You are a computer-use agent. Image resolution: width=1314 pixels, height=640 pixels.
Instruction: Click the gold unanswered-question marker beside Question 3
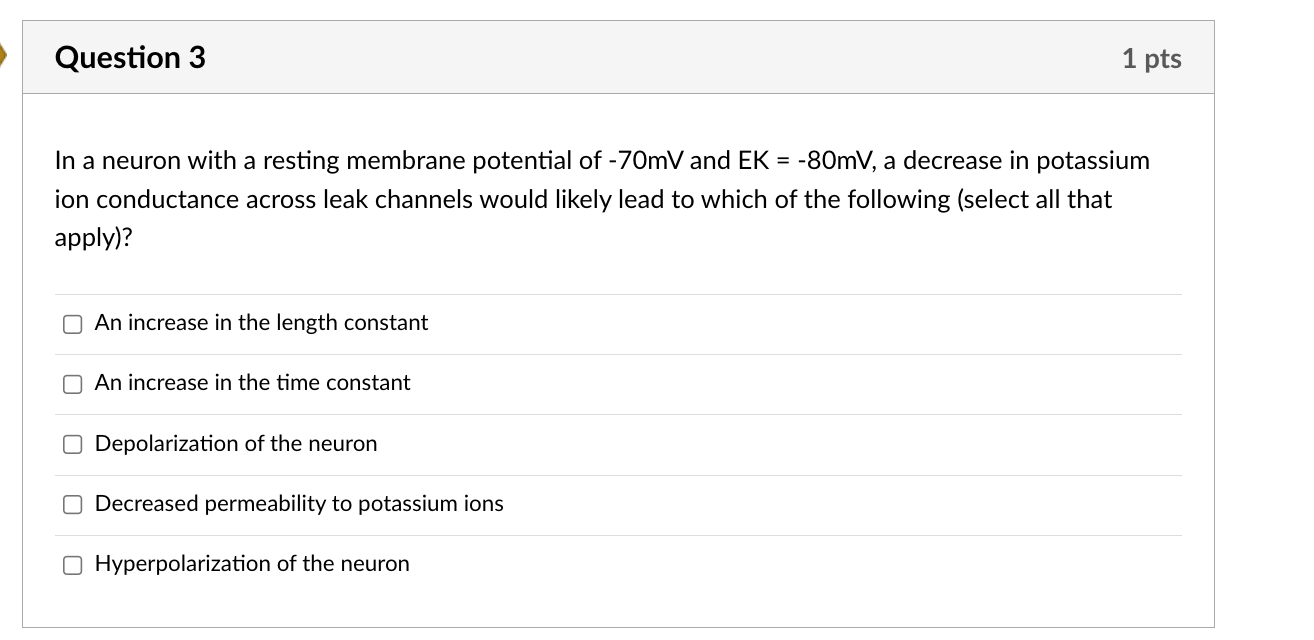tap(3, 57)
